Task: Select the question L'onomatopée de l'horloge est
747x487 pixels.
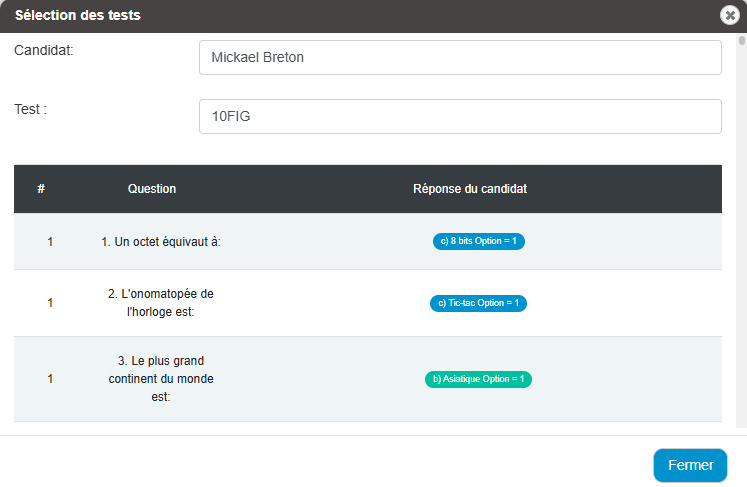Action: pos(161,303)
